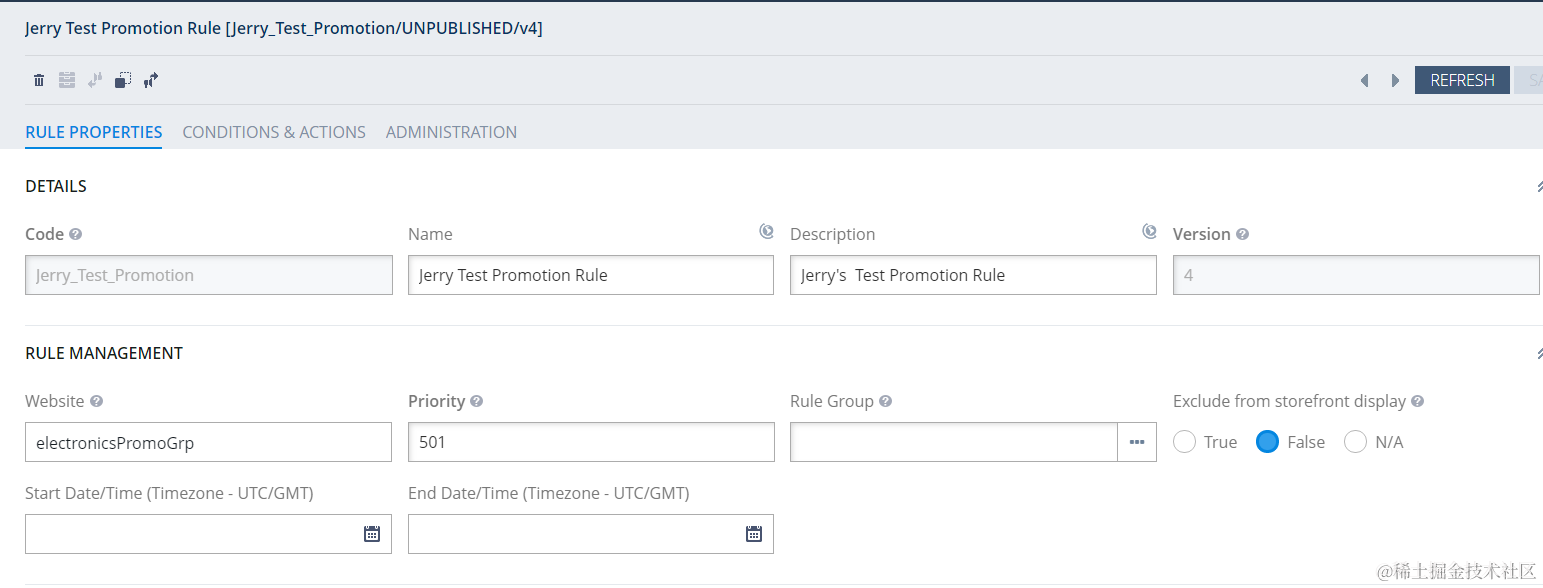This screenshot has height=588, width=1543.
Task: Open the Start Date/Time calendar picker
Action: [x=372, y=534]
